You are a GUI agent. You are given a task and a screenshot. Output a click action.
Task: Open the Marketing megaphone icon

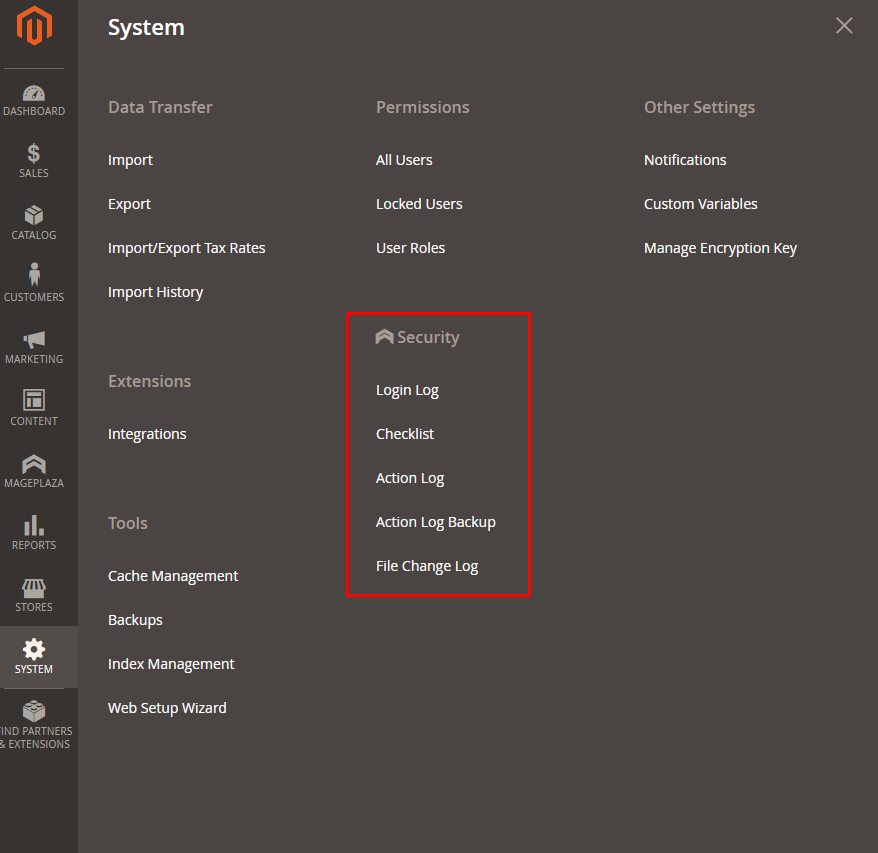[x=34, y=340]
